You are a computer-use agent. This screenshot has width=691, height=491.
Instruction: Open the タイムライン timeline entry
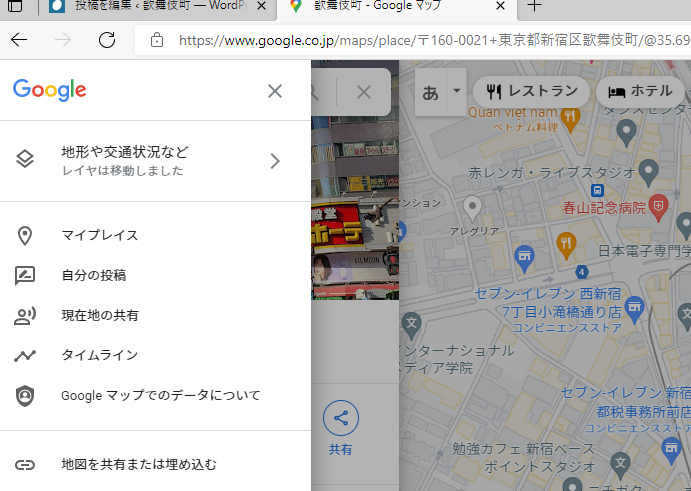coord(100,355)
